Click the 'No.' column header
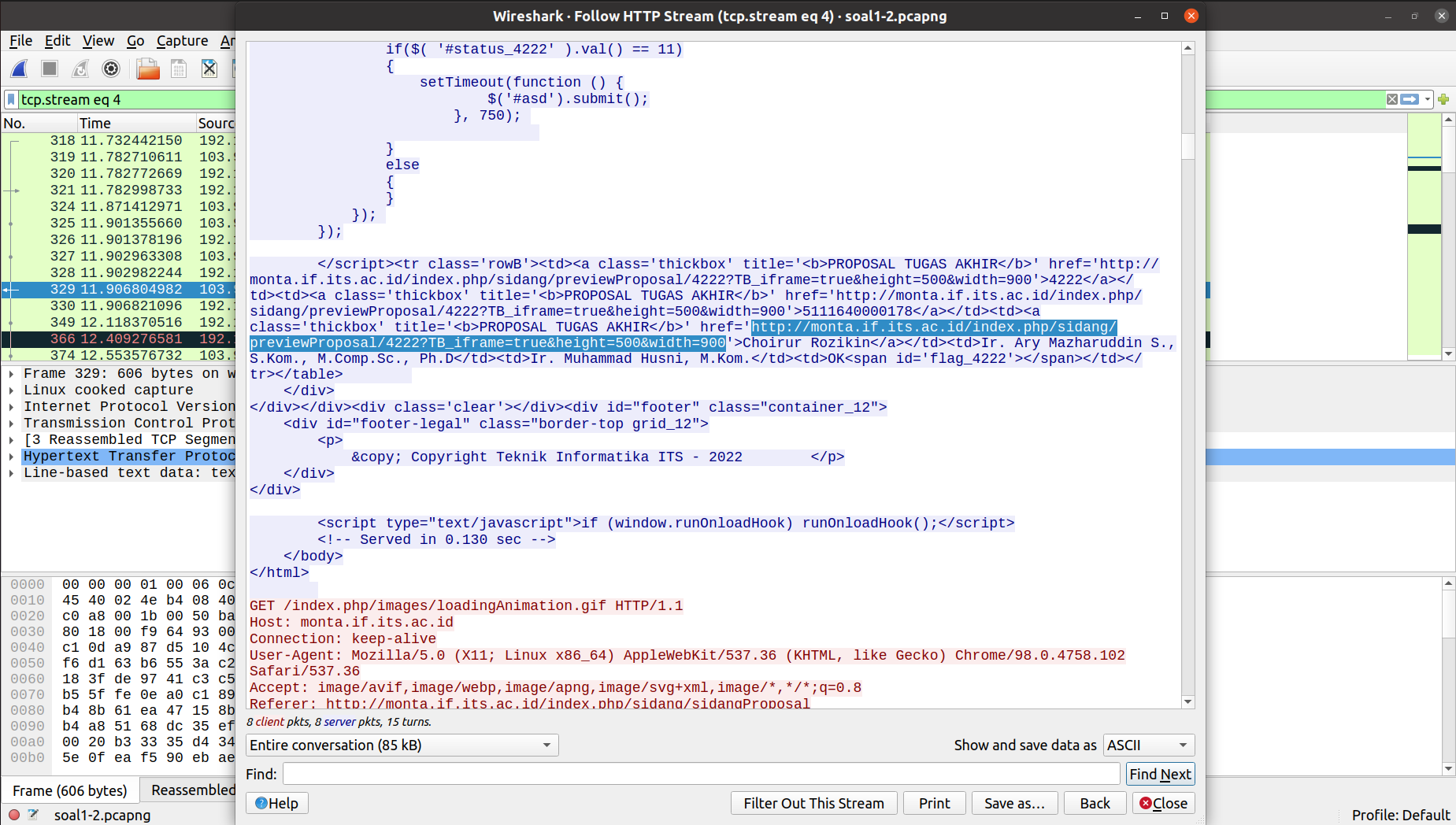The image size is (1456, 825). tap(38, 123)
